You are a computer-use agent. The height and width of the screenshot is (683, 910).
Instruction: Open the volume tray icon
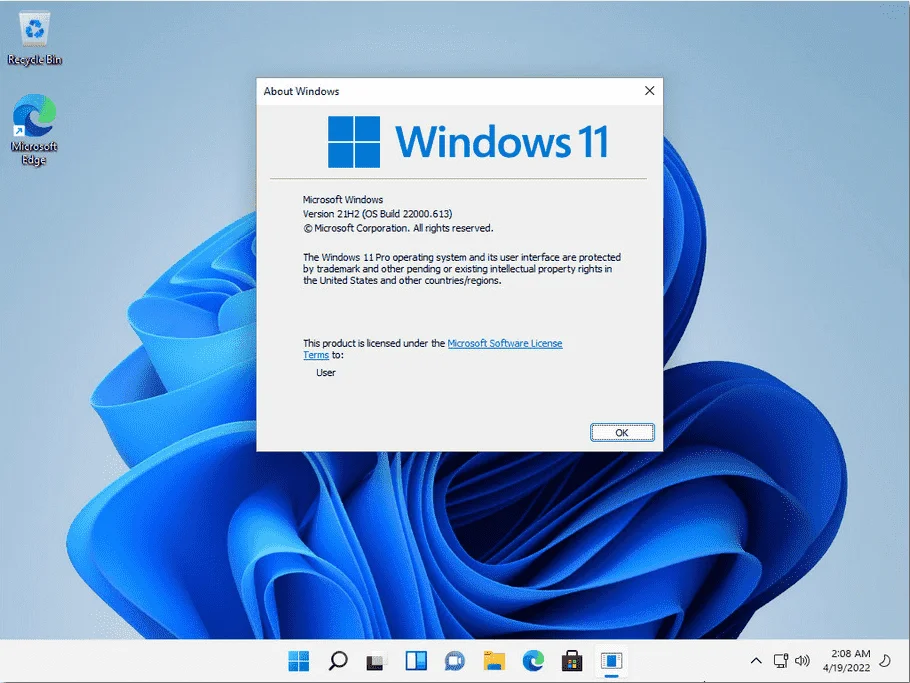point(802,661)
